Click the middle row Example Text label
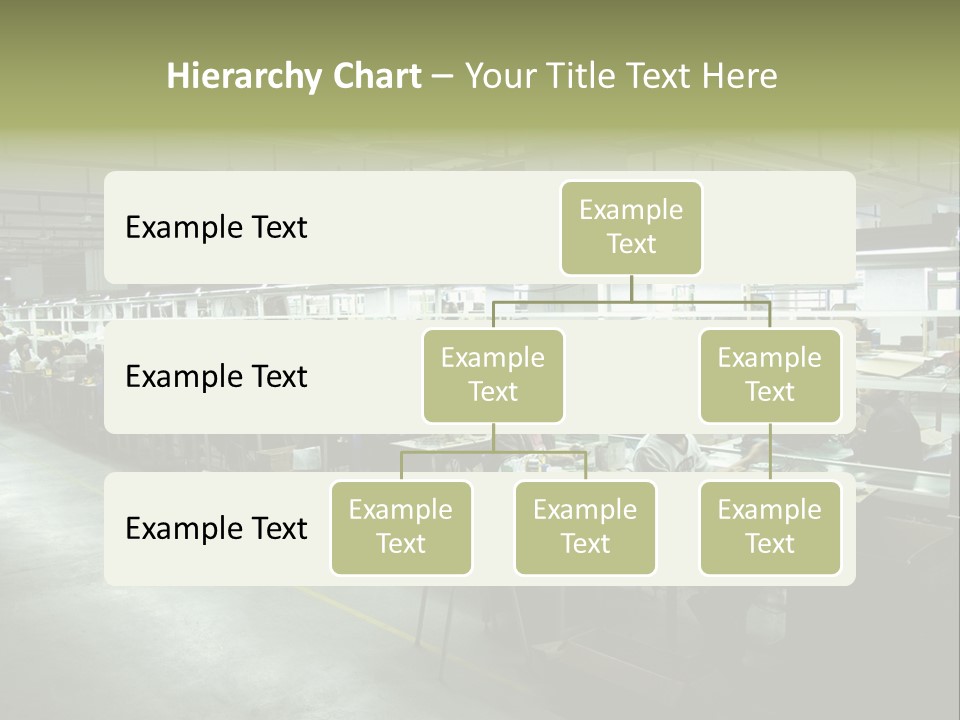The width and height of the screenshot is (960, 720). tap(215, 377)
